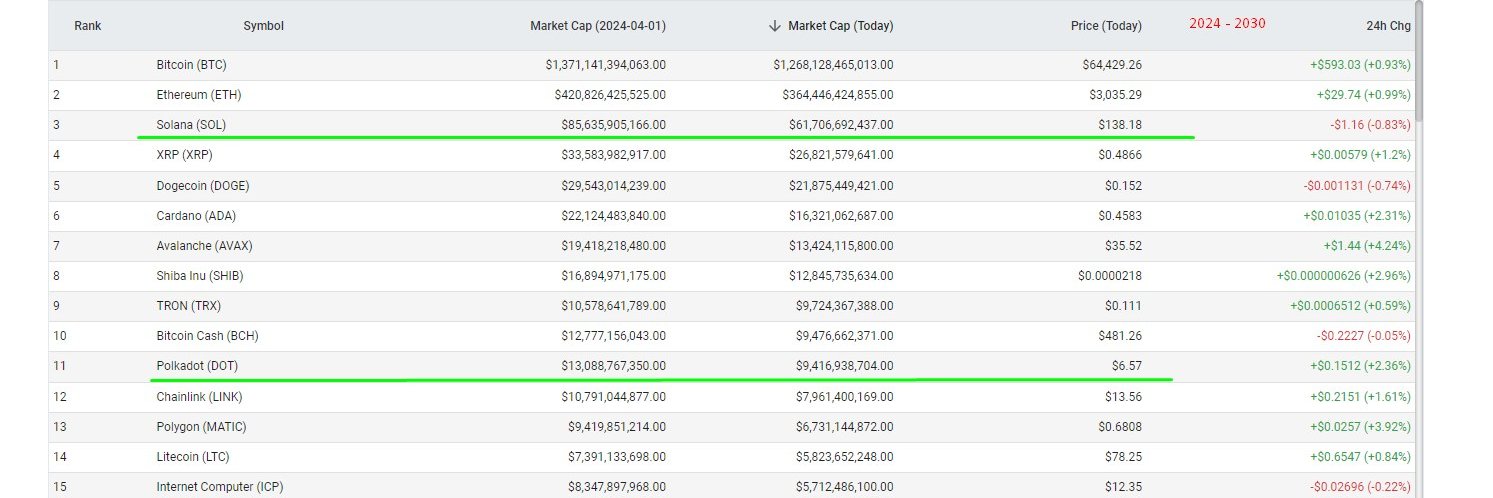
Task: Click Dogecoin's price $0.152
Action: (x=1123, y=186)
